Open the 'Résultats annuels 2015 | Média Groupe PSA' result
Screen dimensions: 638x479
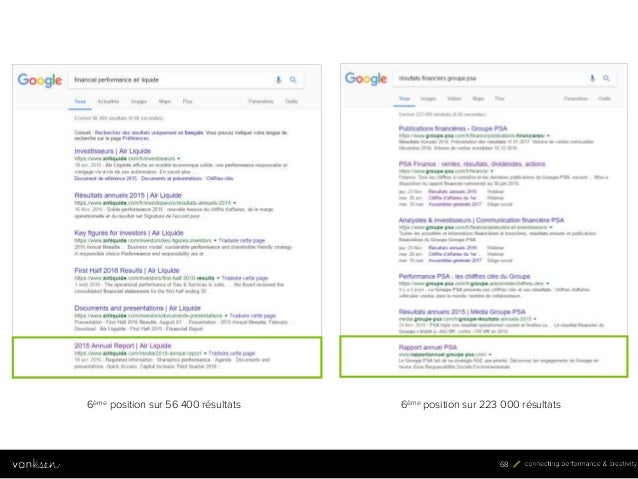(462, 312)
